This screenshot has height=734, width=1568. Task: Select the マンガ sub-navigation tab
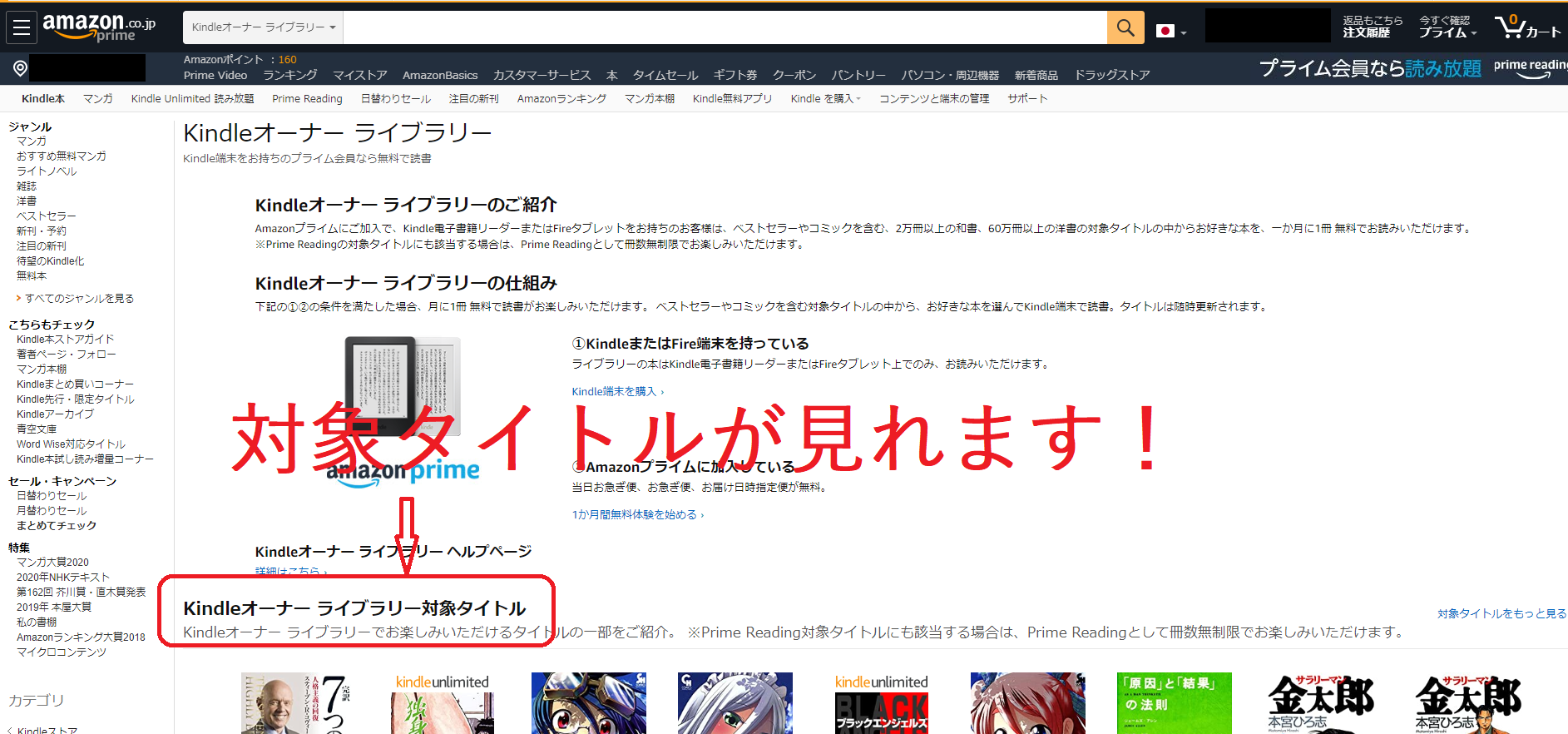coord(97,98)
